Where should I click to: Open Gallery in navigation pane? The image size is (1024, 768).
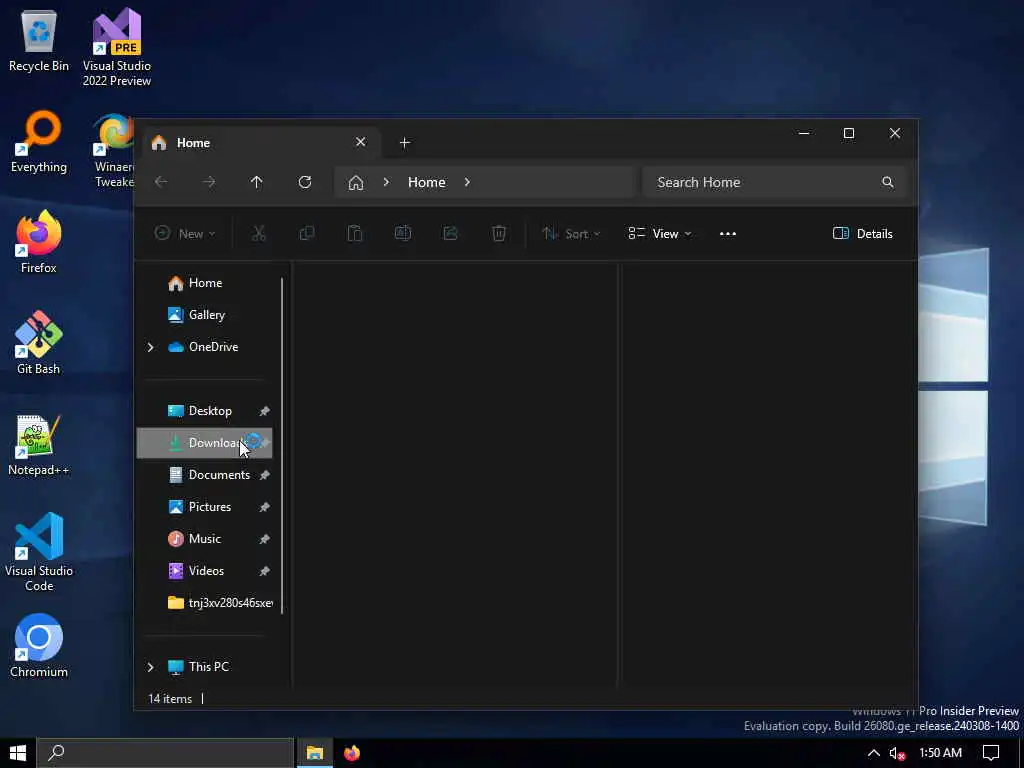(x=204, y=315)
